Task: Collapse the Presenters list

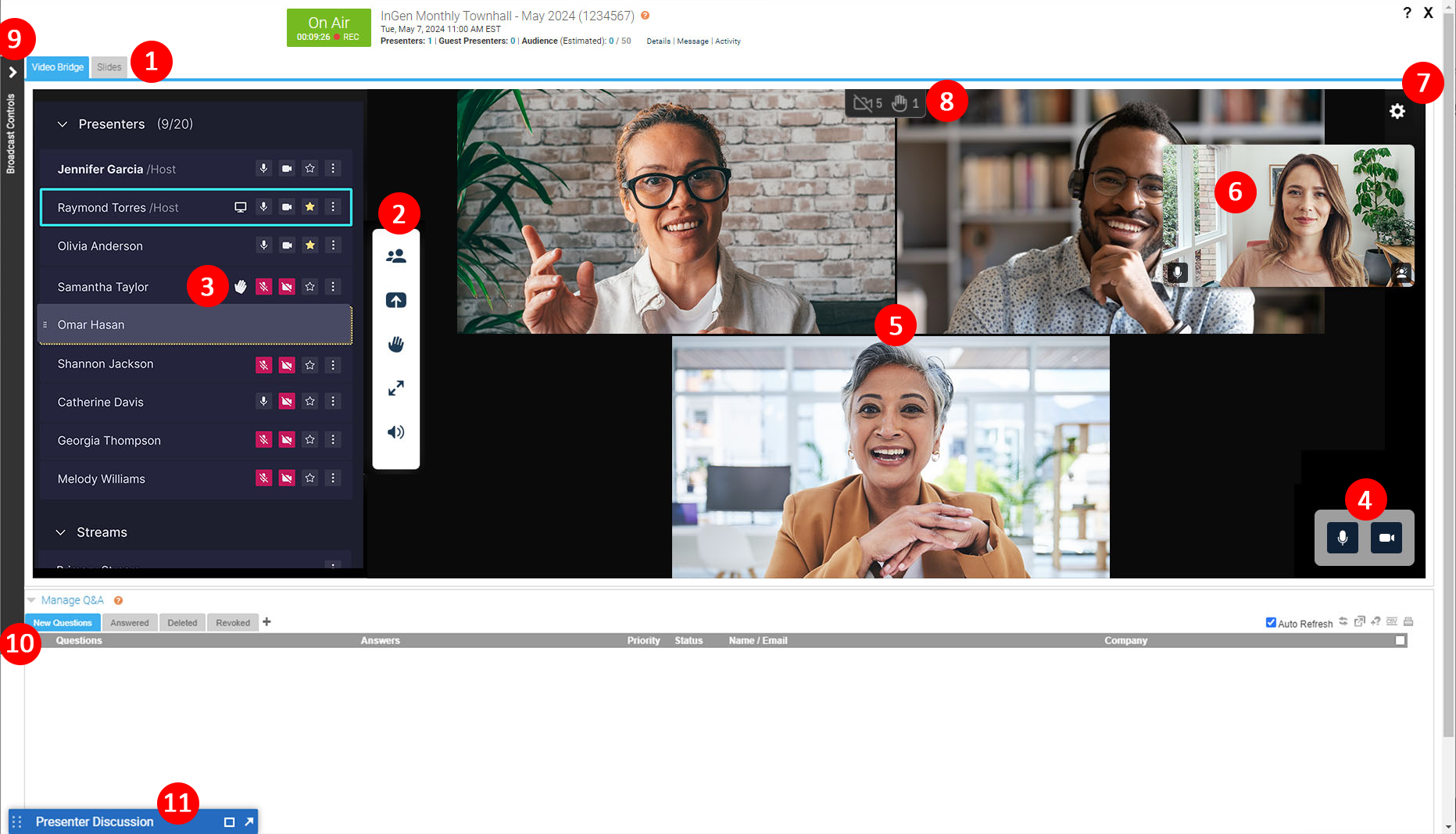Action: [63, 124]
